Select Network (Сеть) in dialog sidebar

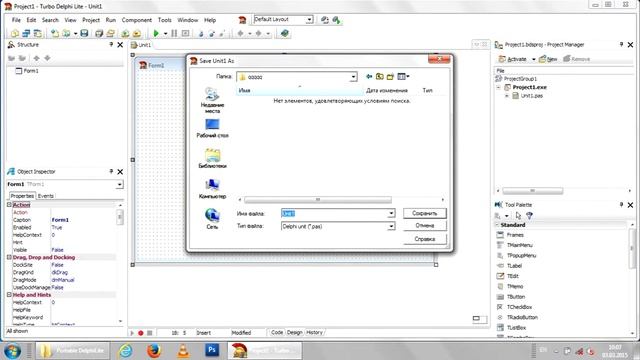tap(212, 218)
